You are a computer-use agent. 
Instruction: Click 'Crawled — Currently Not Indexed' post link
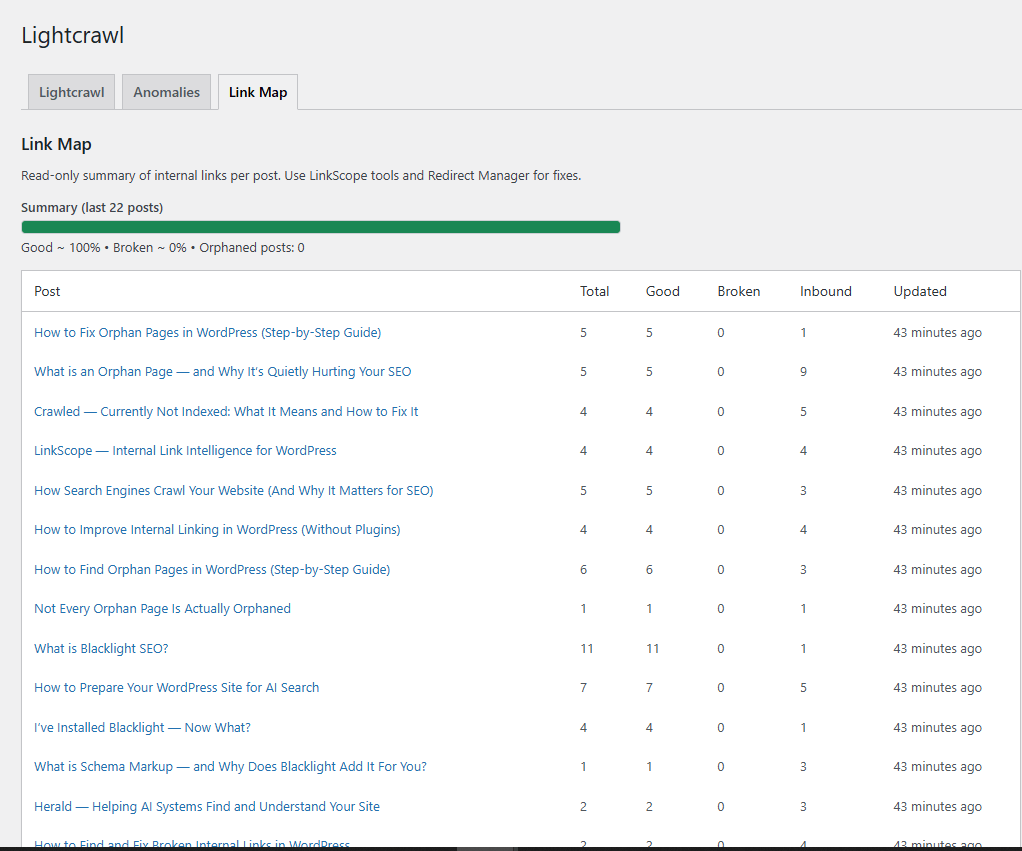[x=226, y=411]
